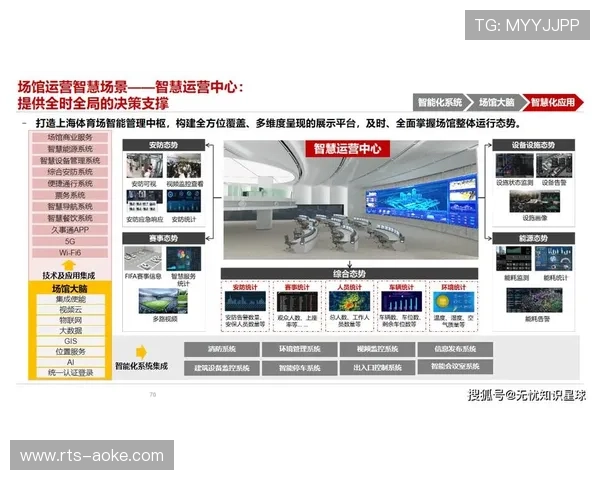Click the Wi-Fi6 item
Screen dimensions: 600x480
70,253
